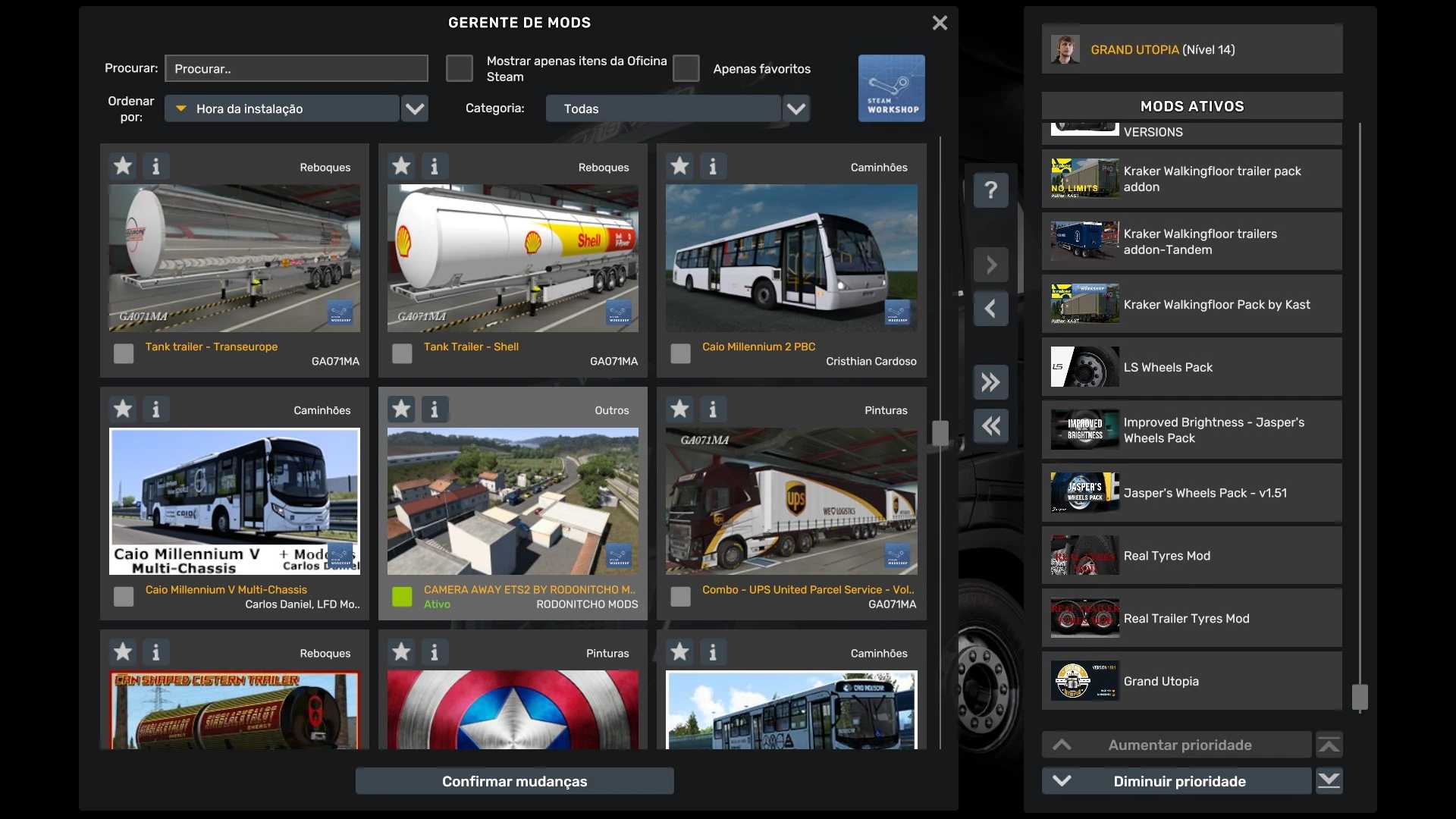This screenshot has width=1456, height=819.
Task: Show info for Caio Millennium 2 PBC
Action: click(x=713, y=166)
